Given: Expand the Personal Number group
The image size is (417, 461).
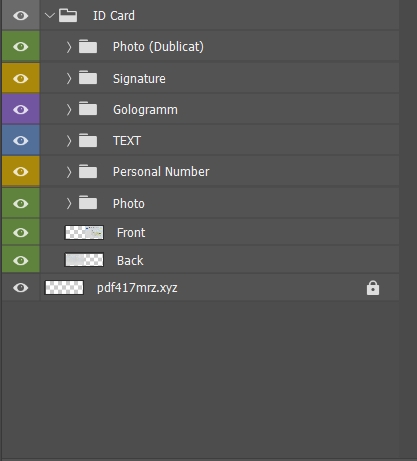Looking at the screenshot, I should point(69,172).
